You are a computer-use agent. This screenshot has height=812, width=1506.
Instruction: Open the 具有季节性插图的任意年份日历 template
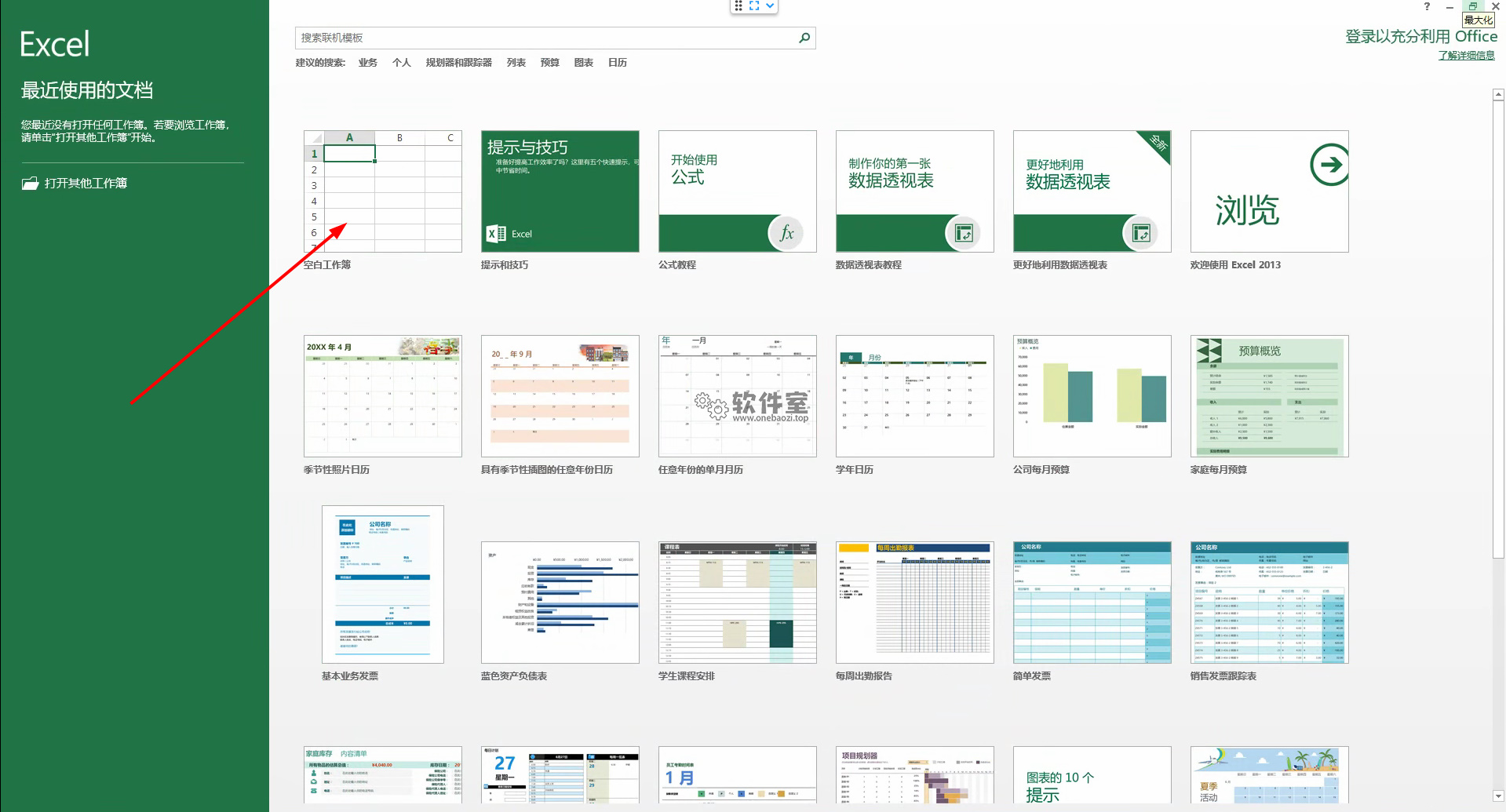(x=560, y=396)
